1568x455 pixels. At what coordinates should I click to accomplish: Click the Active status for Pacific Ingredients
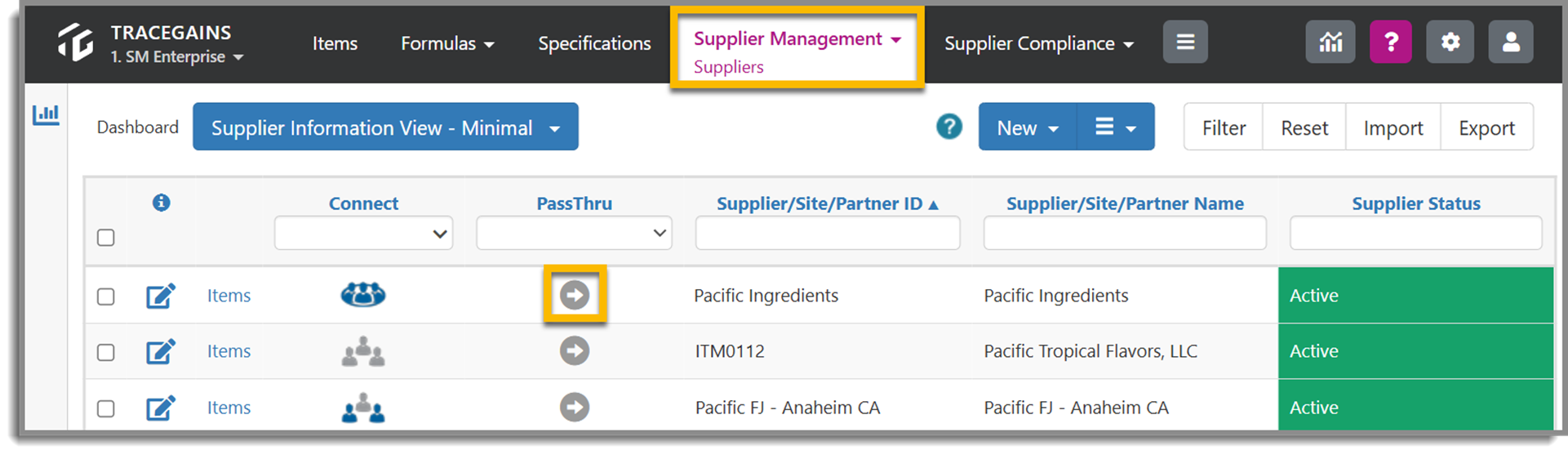tap(1415, 295)
